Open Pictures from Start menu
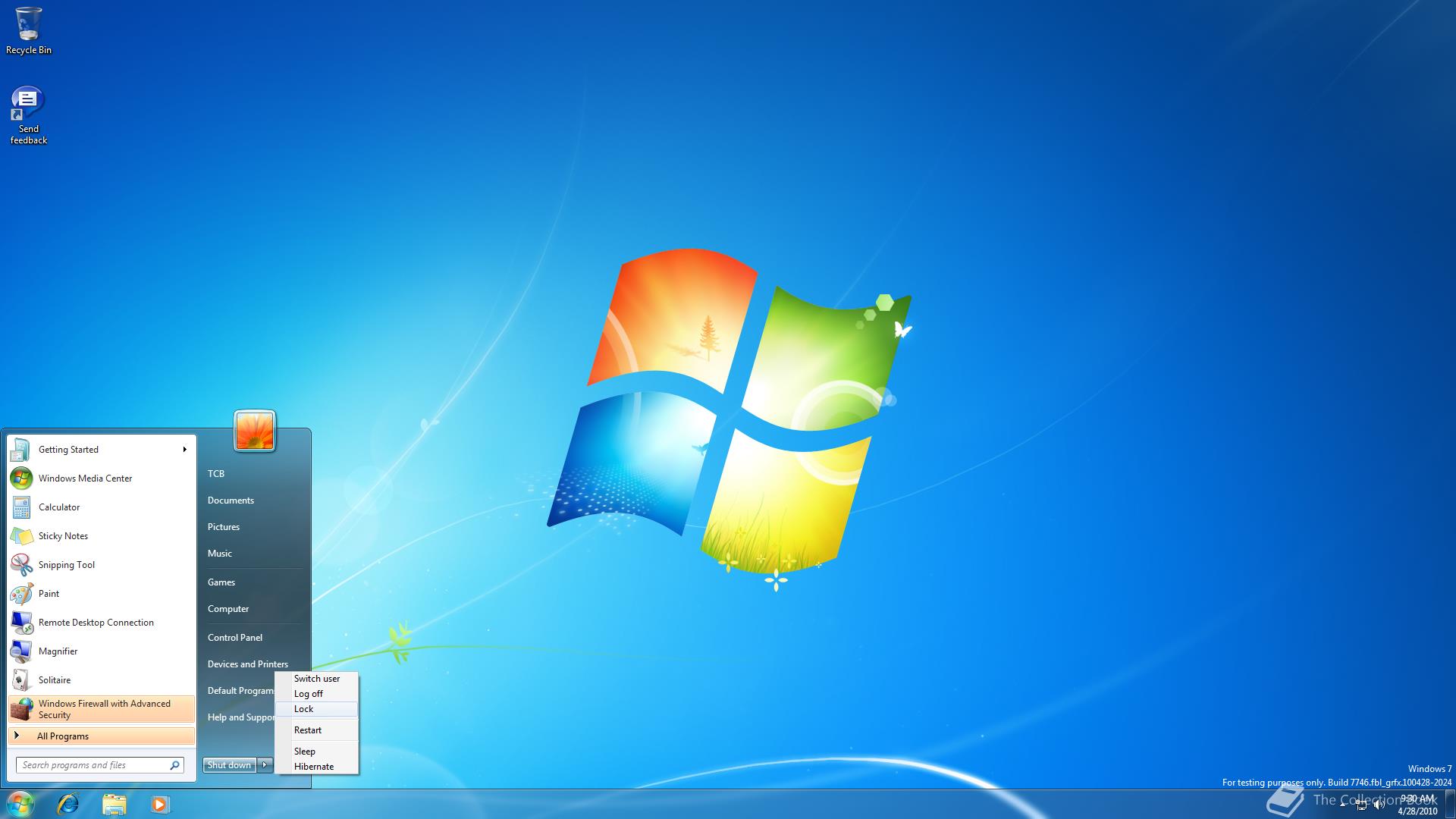 224,527
